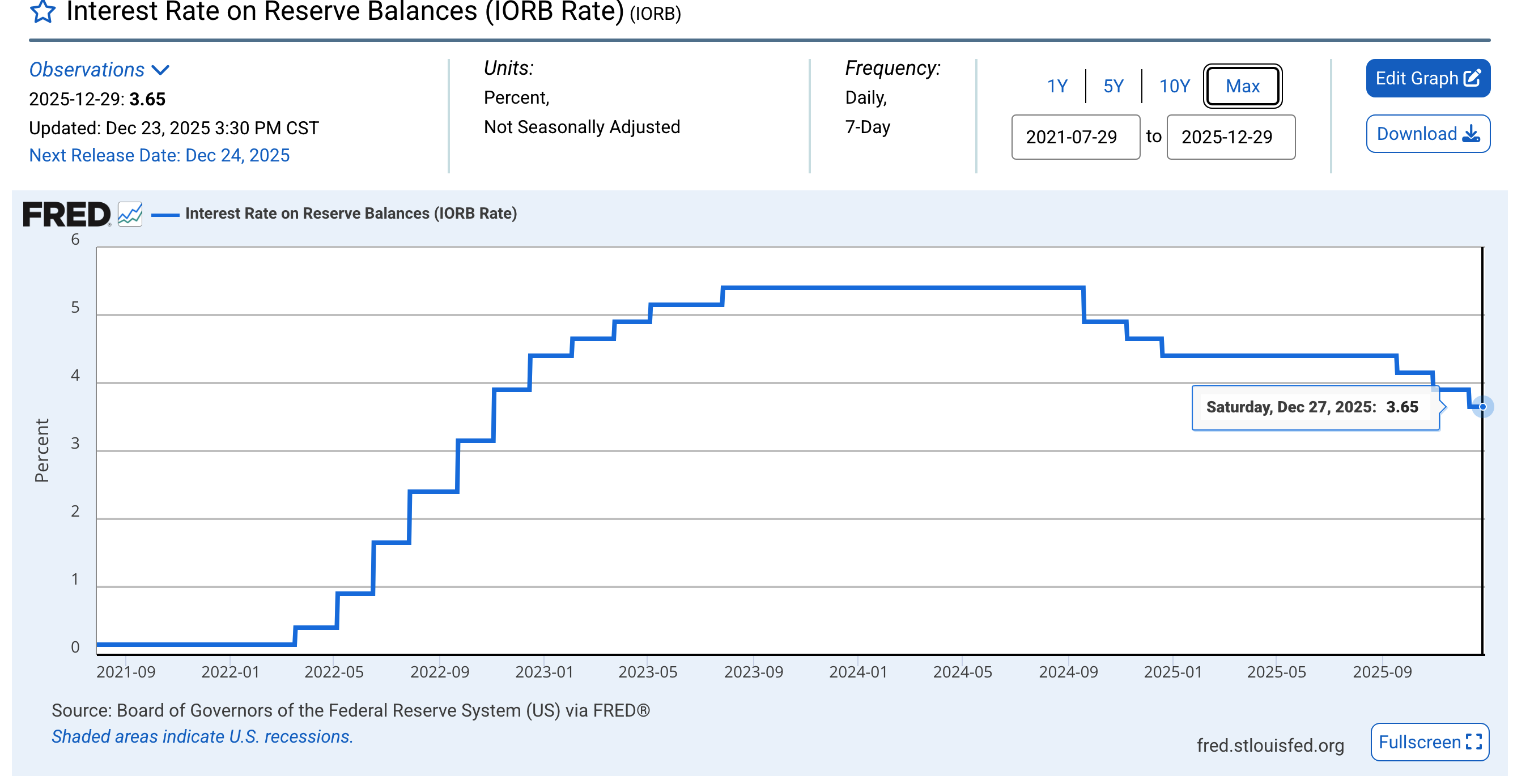Click the Edit Graph pencil icon

[1472, 78]
